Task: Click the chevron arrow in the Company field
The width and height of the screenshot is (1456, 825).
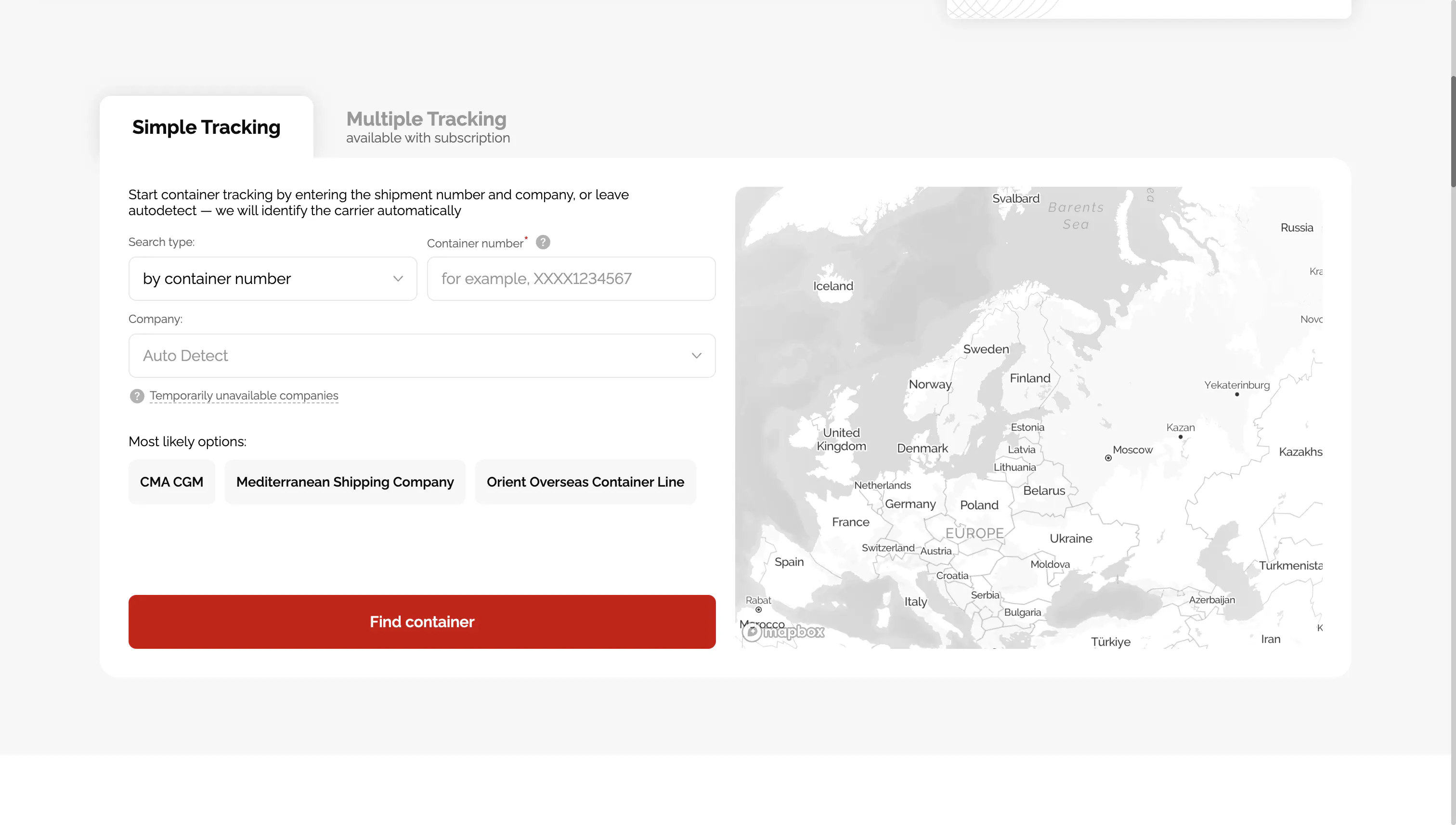Action: pos(697,356)
